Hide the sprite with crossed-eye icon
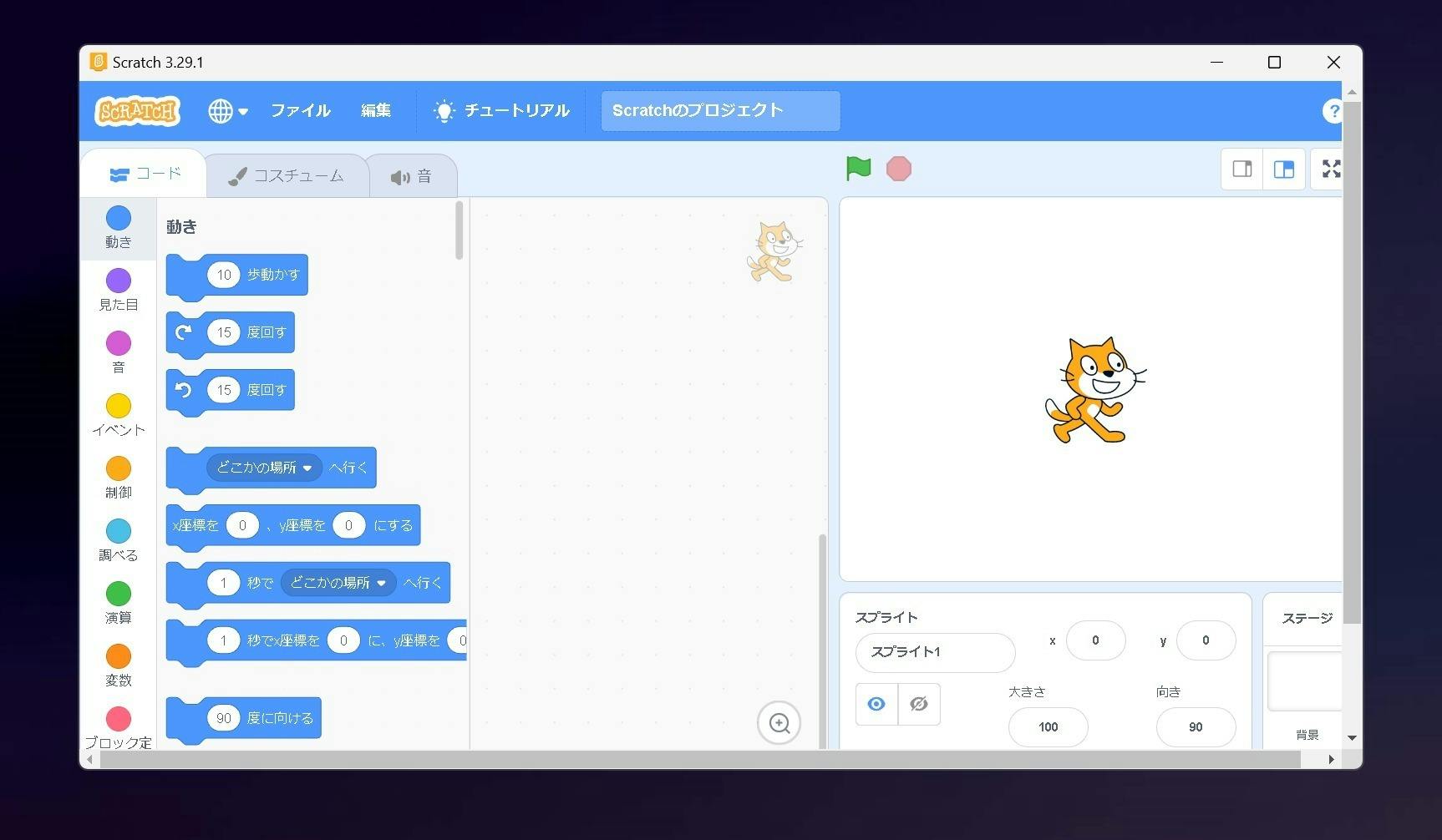The image size is (1442, 840). click(919, 704)
